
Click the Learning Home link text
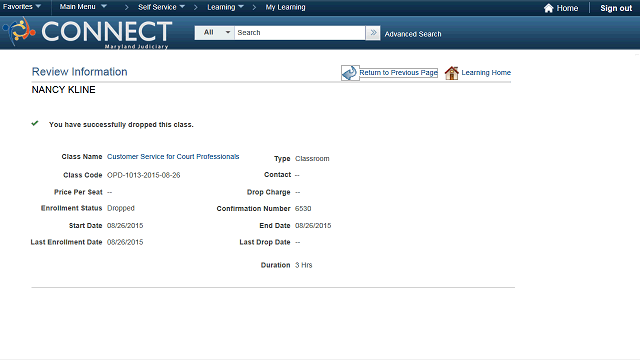click(x=486, y=73)
